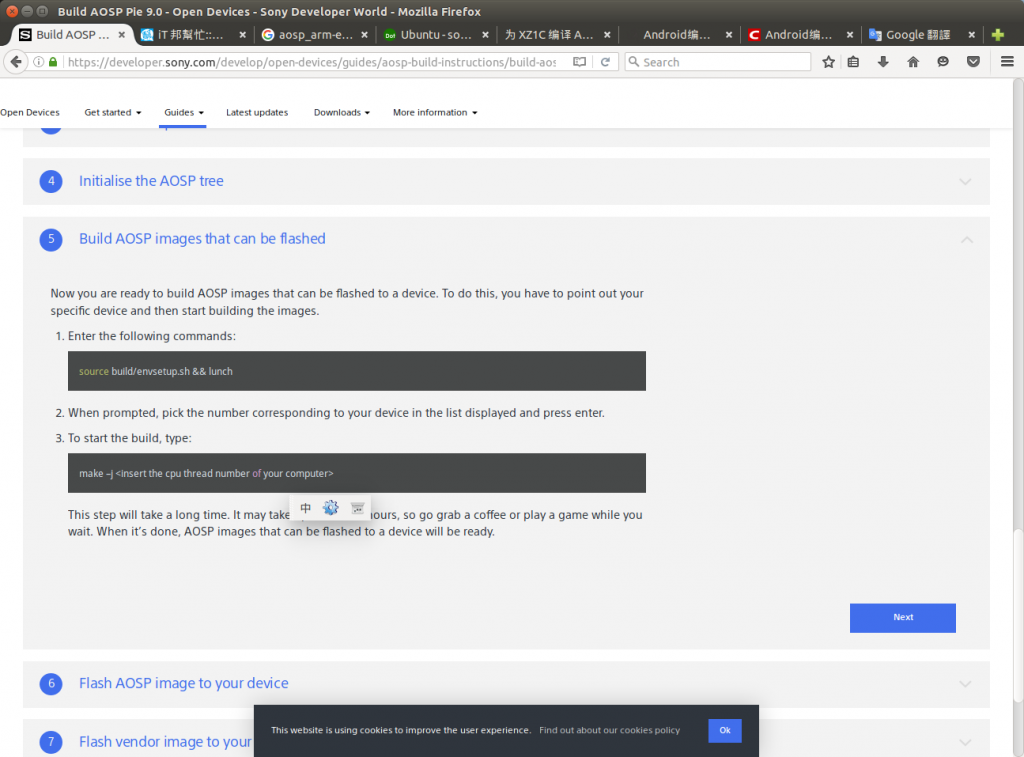The width and height of the screenshot is (1024, 757).
Task: Click search magnifier icon in search box
Action: click(x=633, y=61)
